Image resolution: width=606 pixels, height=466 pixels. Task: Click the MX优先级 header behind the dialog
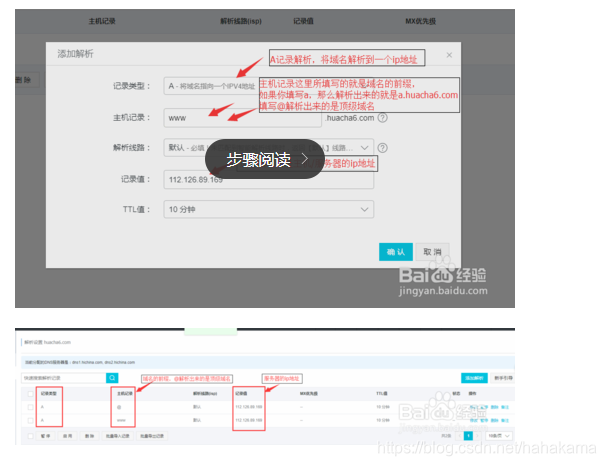coord(420,21)
